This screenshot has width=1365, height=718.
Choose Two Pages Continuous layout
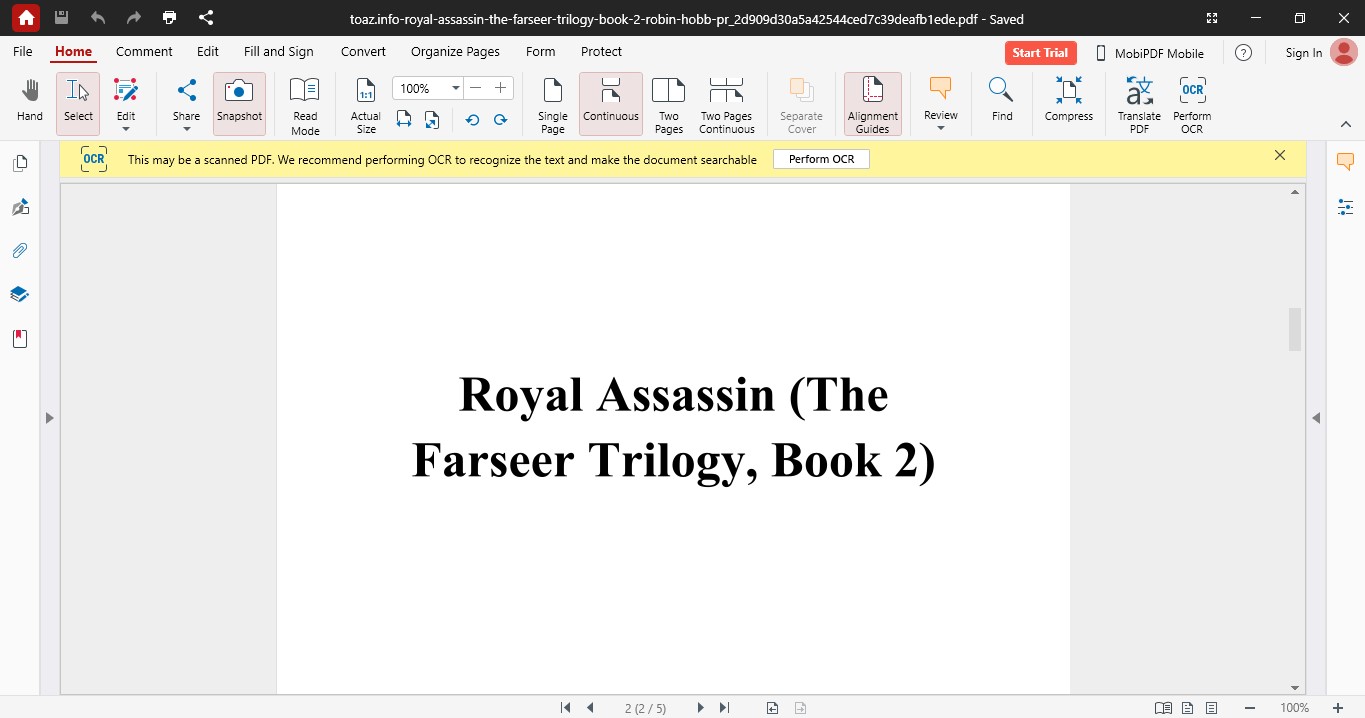[x=727, y=104]
